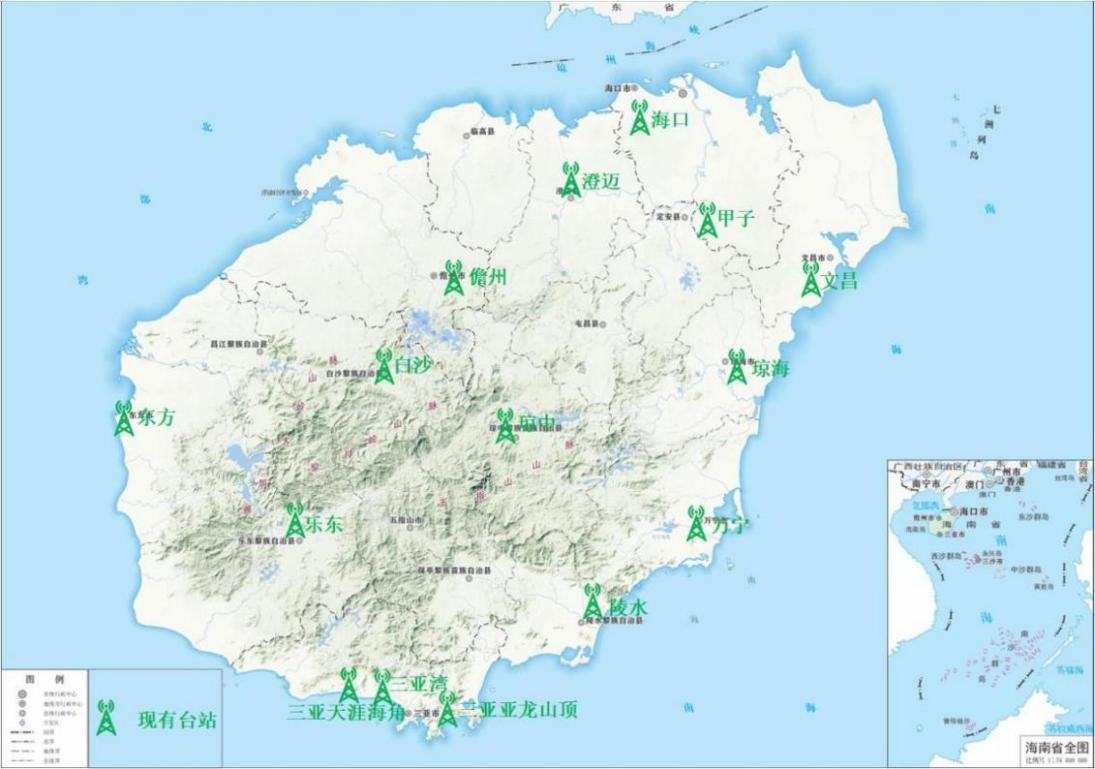Click the 甲子 station tower icon
The image size is (1095, 769).
[x=707, y=220]
